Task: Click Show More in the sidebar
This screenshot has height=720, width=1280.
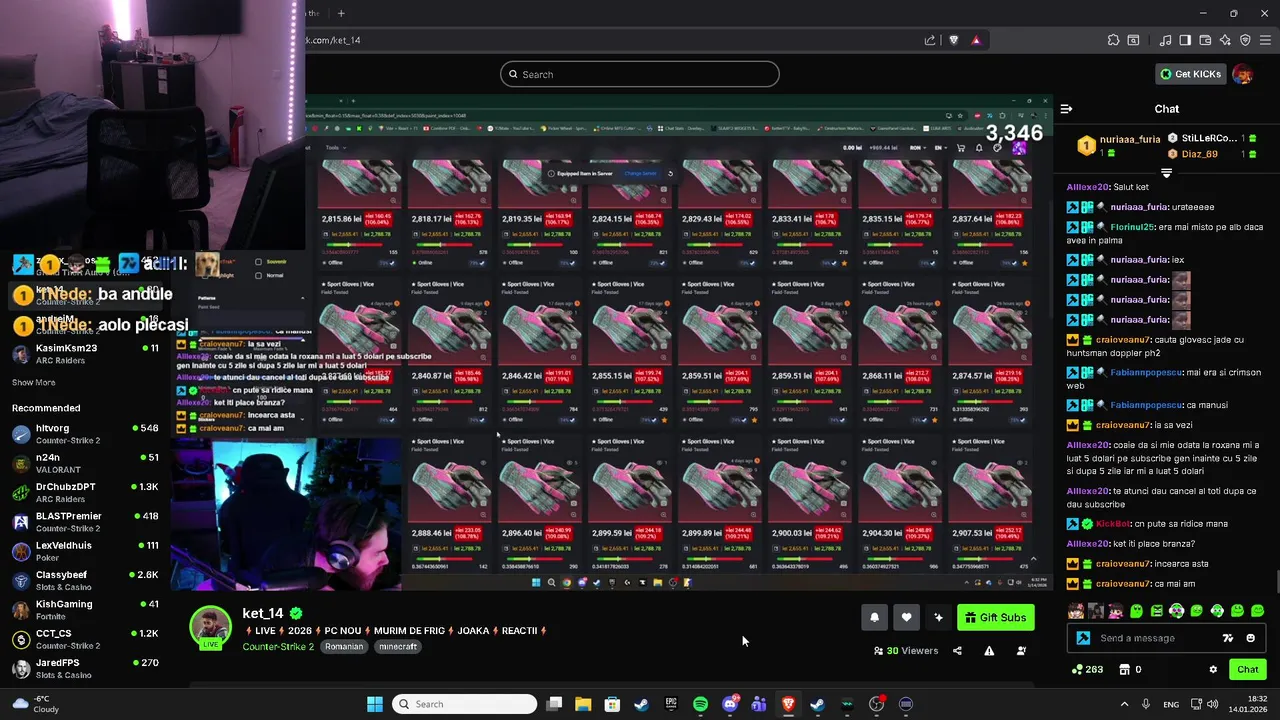Action: pos(34,382)
